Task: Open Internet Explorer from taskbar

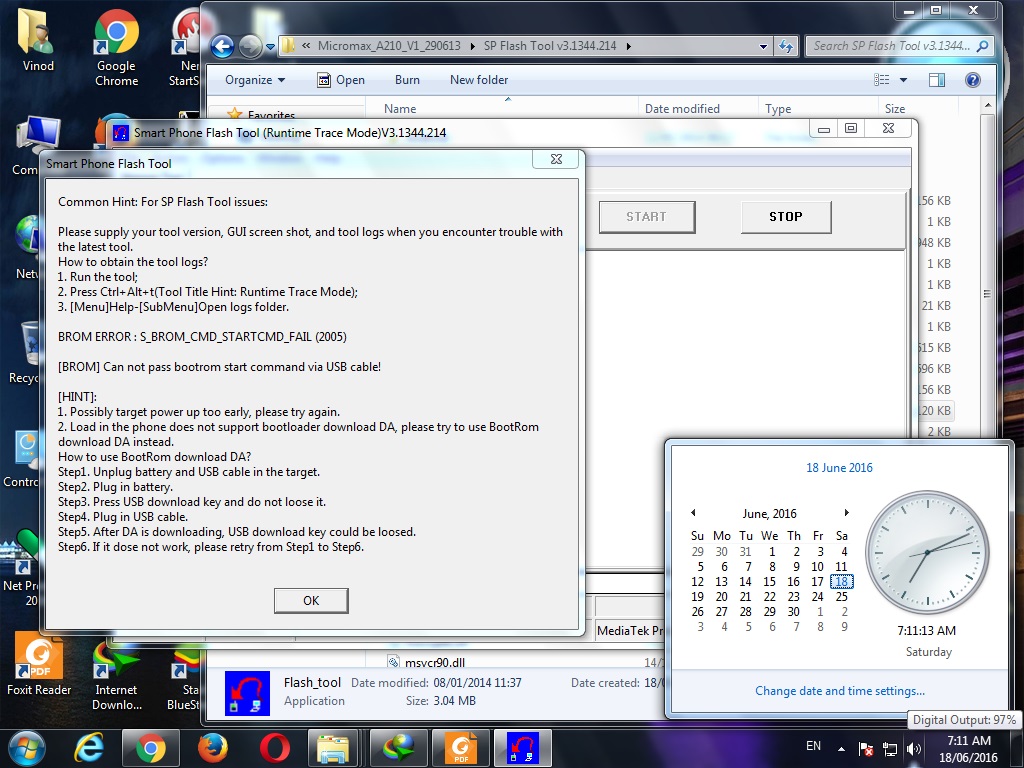Action: click(89, 748)
